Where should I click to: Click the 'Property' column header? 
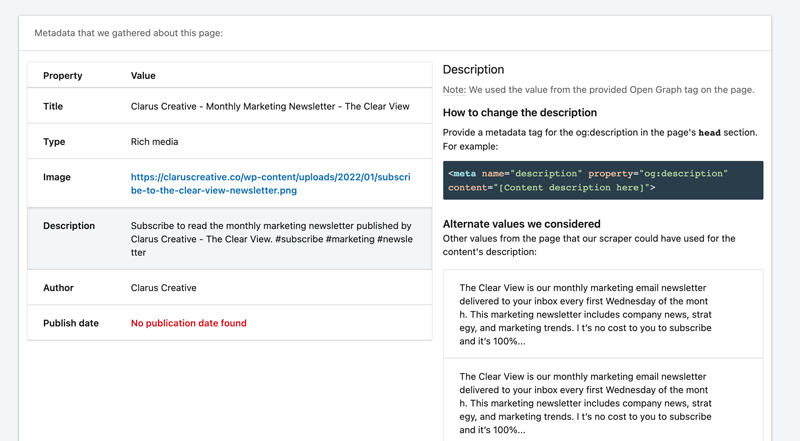point(63,76)
